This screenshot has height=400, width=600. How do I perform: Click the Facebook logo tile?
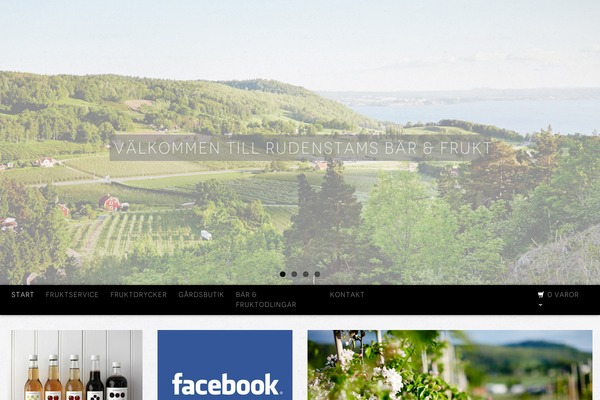coord(225,365)
